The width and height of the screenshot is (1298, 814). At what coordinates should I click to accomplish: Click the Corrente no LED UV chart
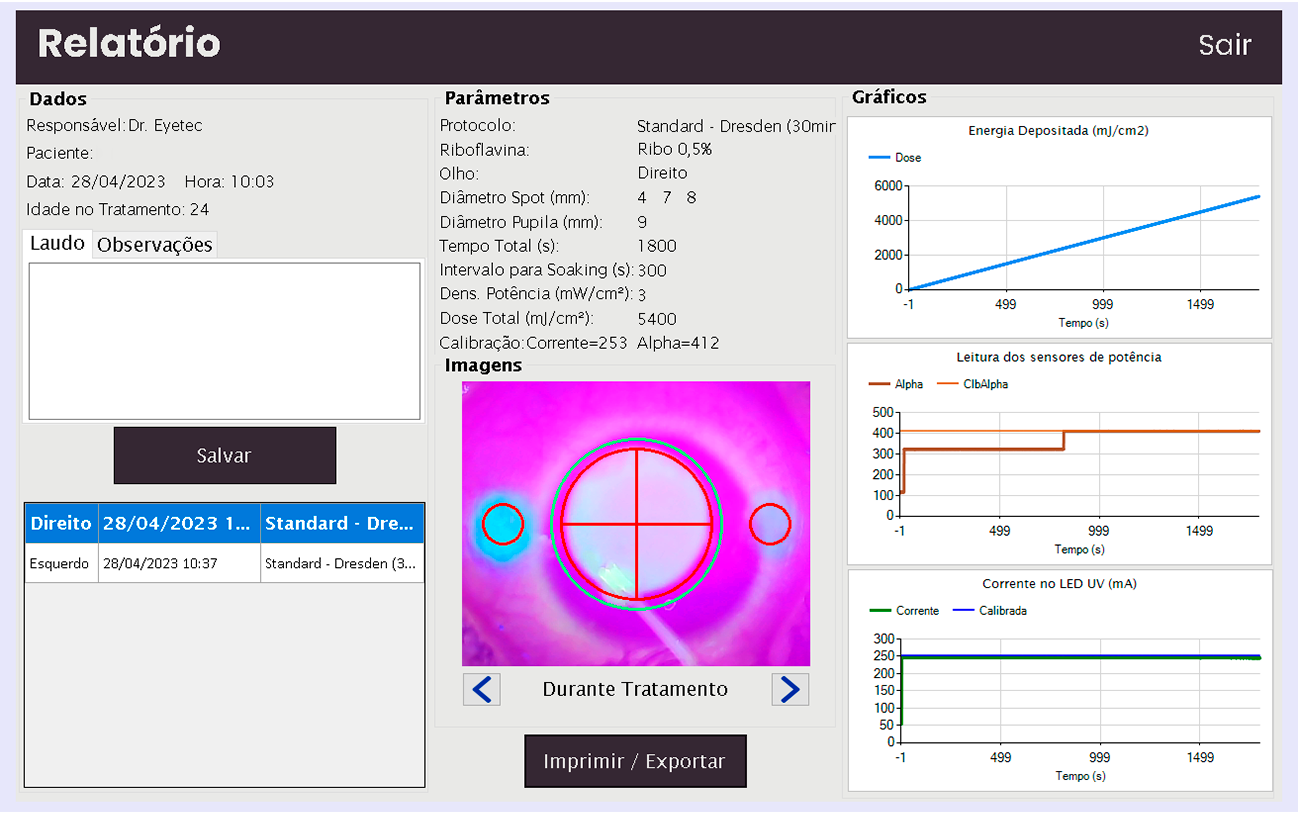tap(1059, 680)
